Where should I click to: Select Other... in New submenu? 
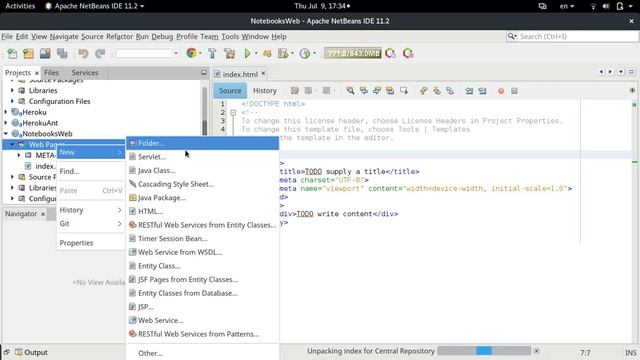point(202,353)
